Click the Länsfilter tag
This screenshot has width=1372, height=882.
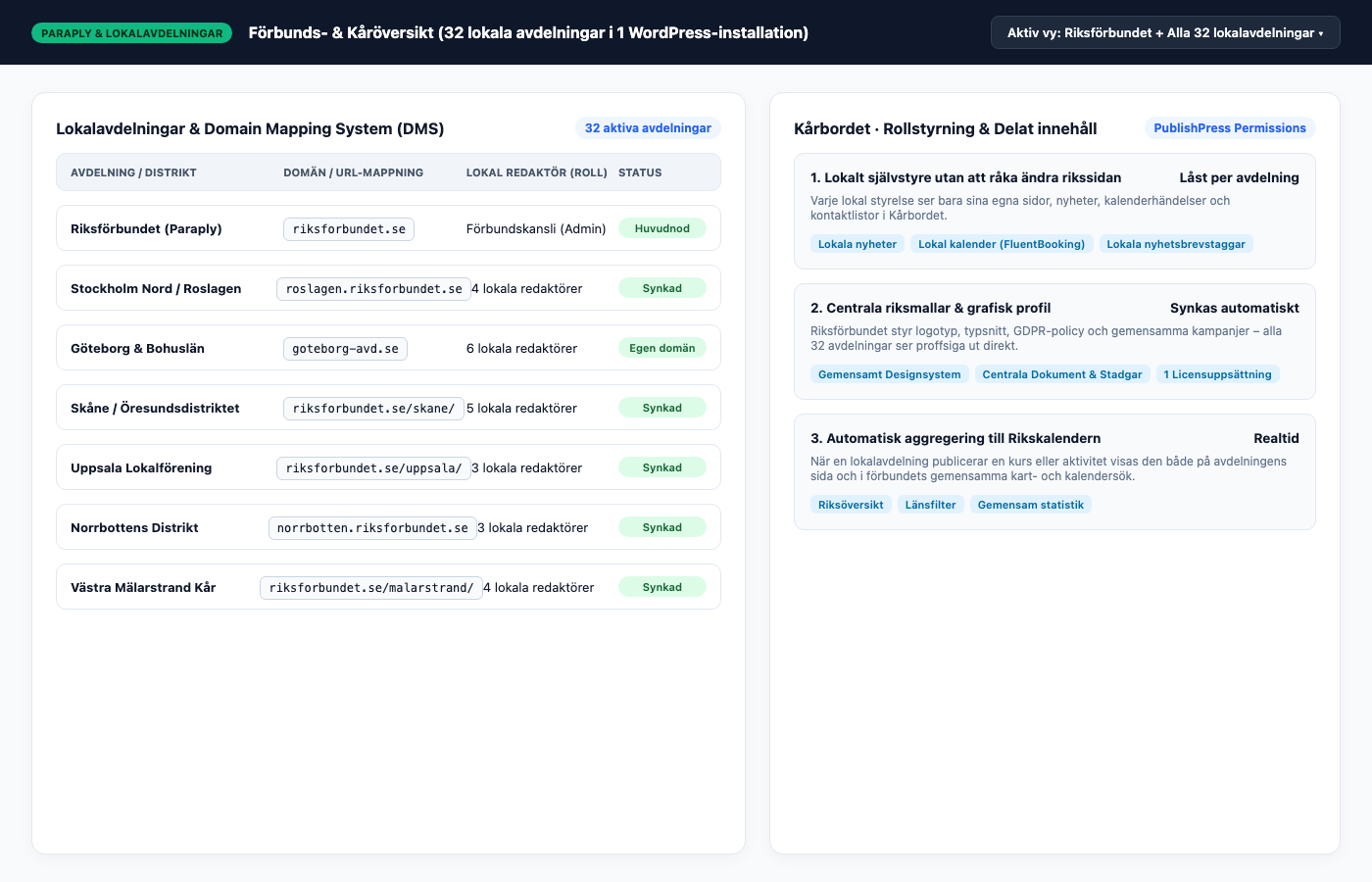930,505
